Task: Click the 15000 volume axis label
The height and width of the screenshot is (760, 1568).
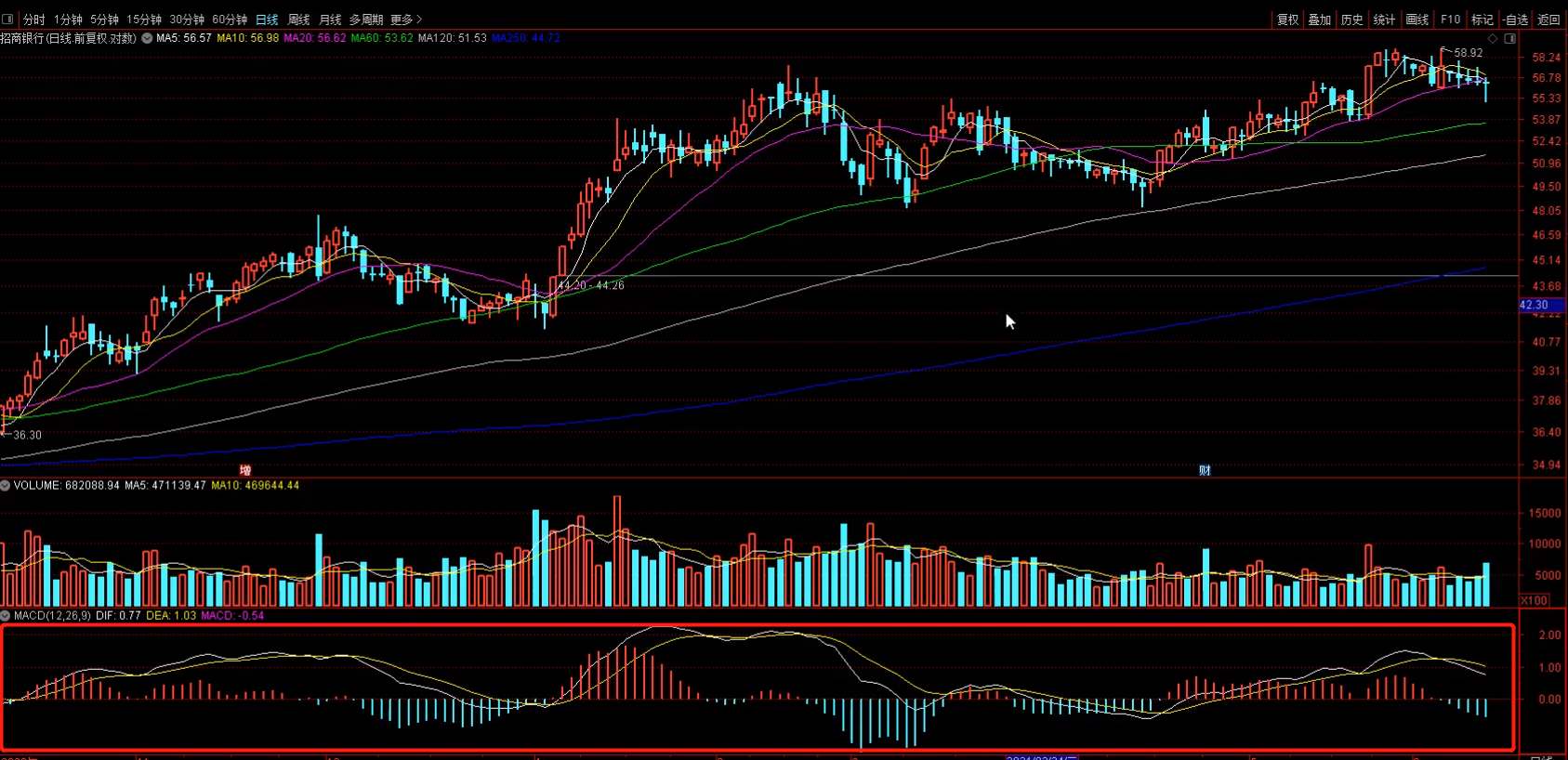Action: [1545, 513]
